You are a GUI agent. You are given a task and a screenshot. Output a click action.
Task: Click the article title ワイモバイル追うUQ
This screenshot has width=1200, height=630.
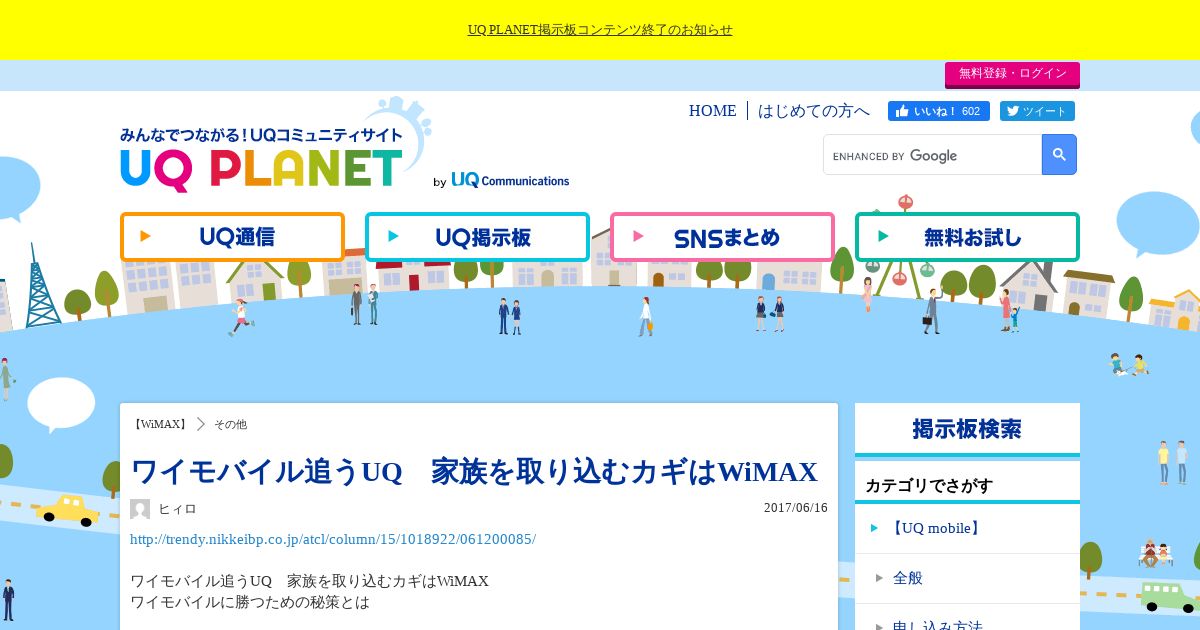click(474, 472)
